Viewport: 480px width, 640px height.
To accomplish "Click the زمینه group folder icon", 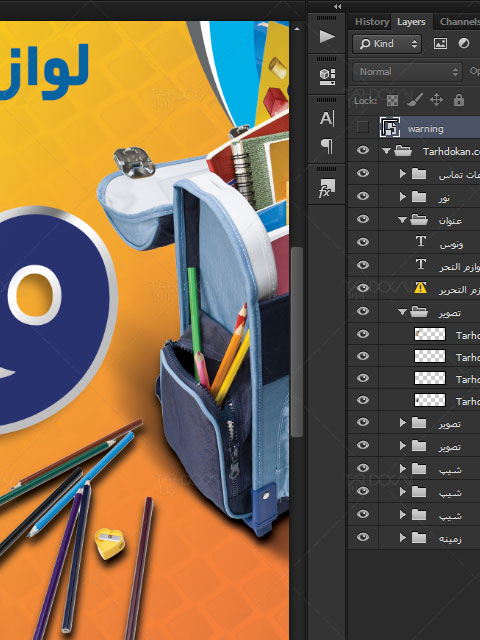I will point(419,538).
